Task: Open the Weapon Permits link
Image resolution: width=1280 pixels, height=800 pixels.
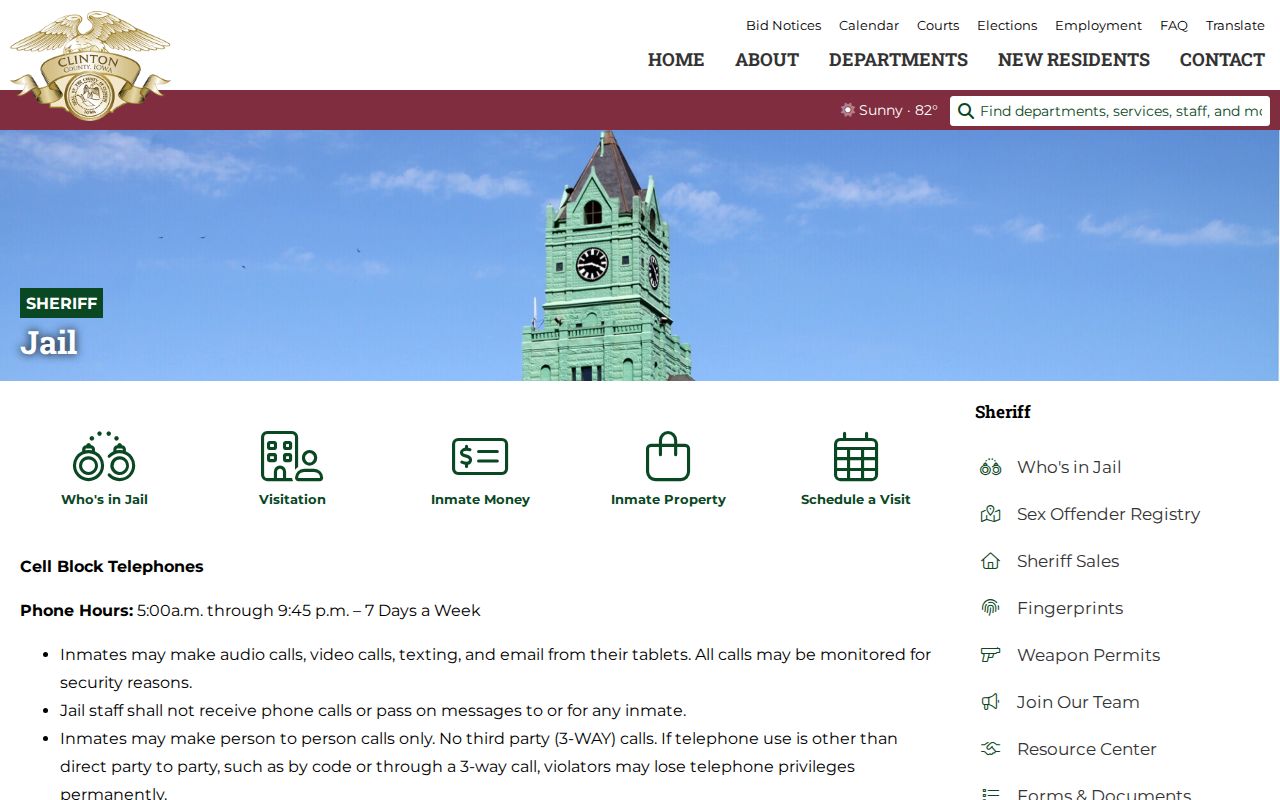Action: 1088,655
